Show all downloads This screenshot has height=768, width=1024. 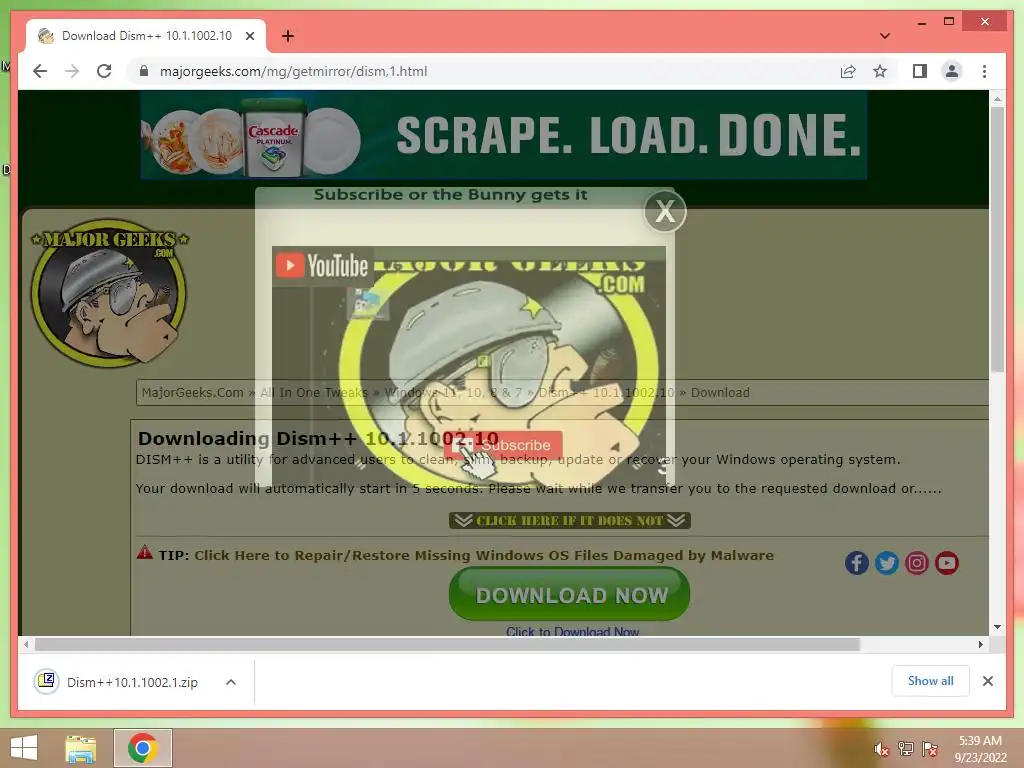[930, 681]
